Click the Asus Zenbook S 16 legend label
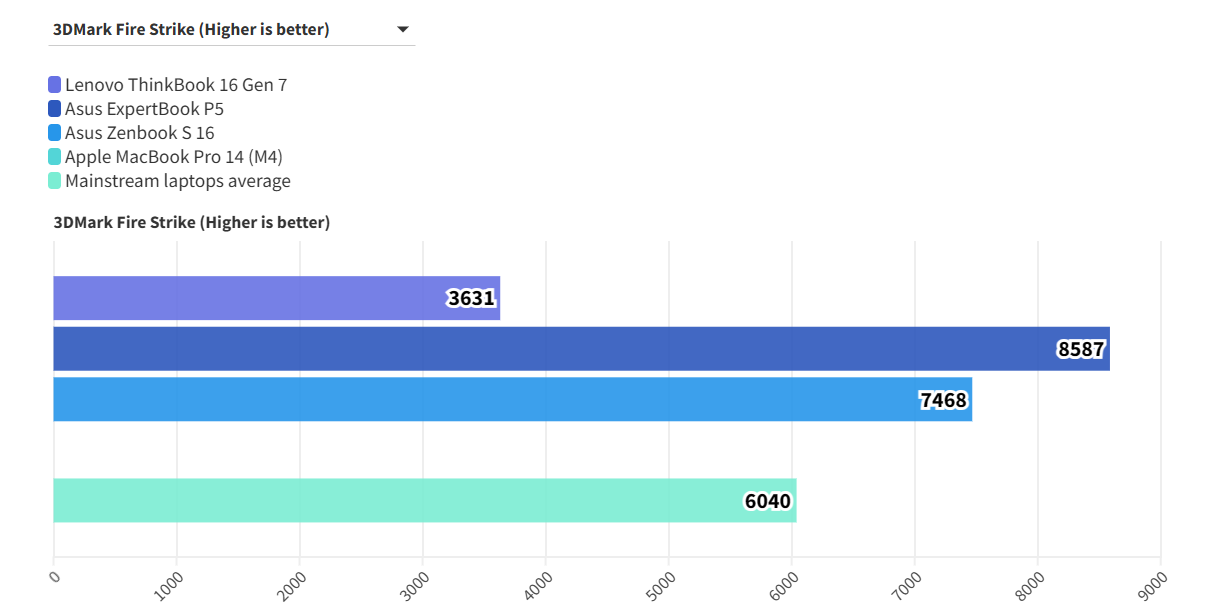The height and width of the screenshot is (613, 1224). pos(139,133)
